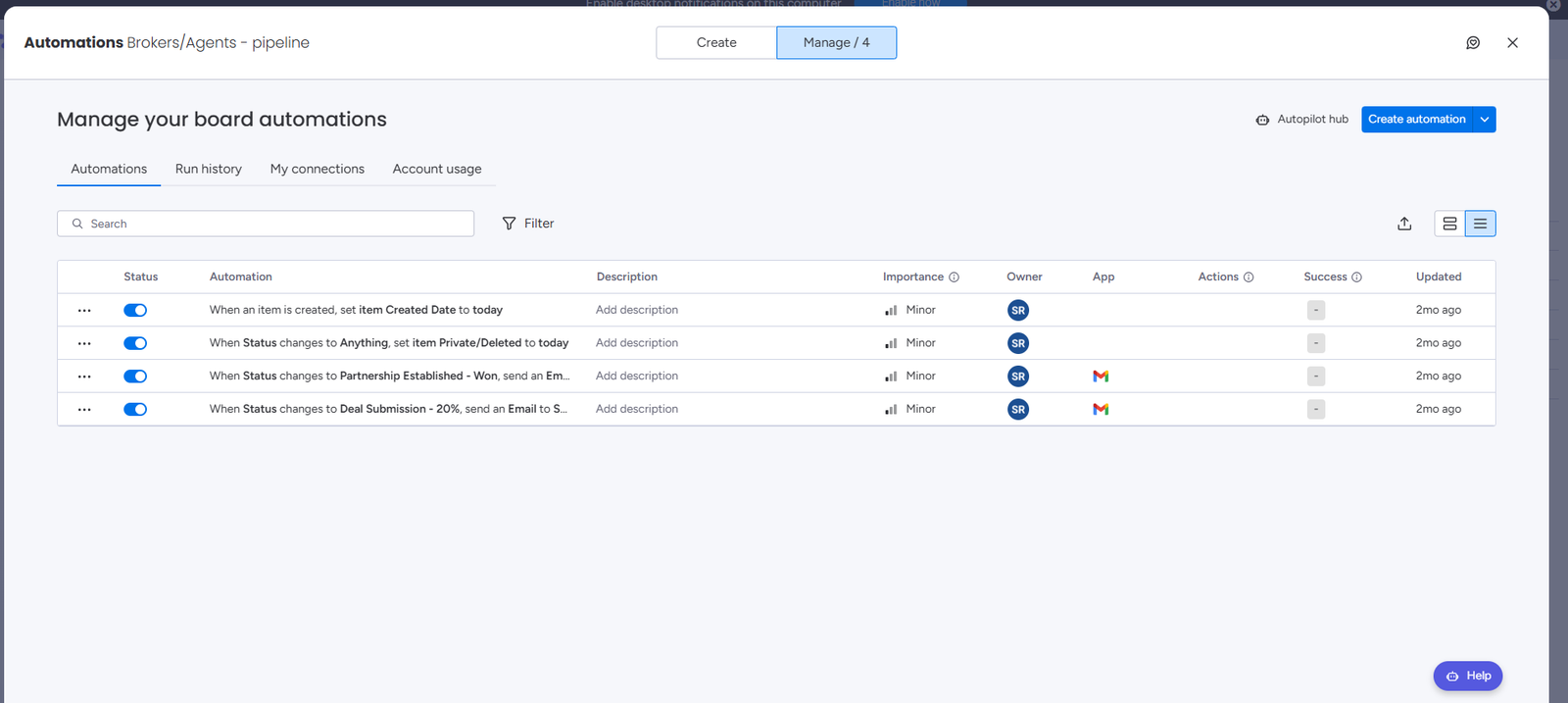The width and height of the screenshot is (1568, 703).
Task: Disable the Partnership Established automation toggle
Action: pyautogui.click(x=135, y=377)
